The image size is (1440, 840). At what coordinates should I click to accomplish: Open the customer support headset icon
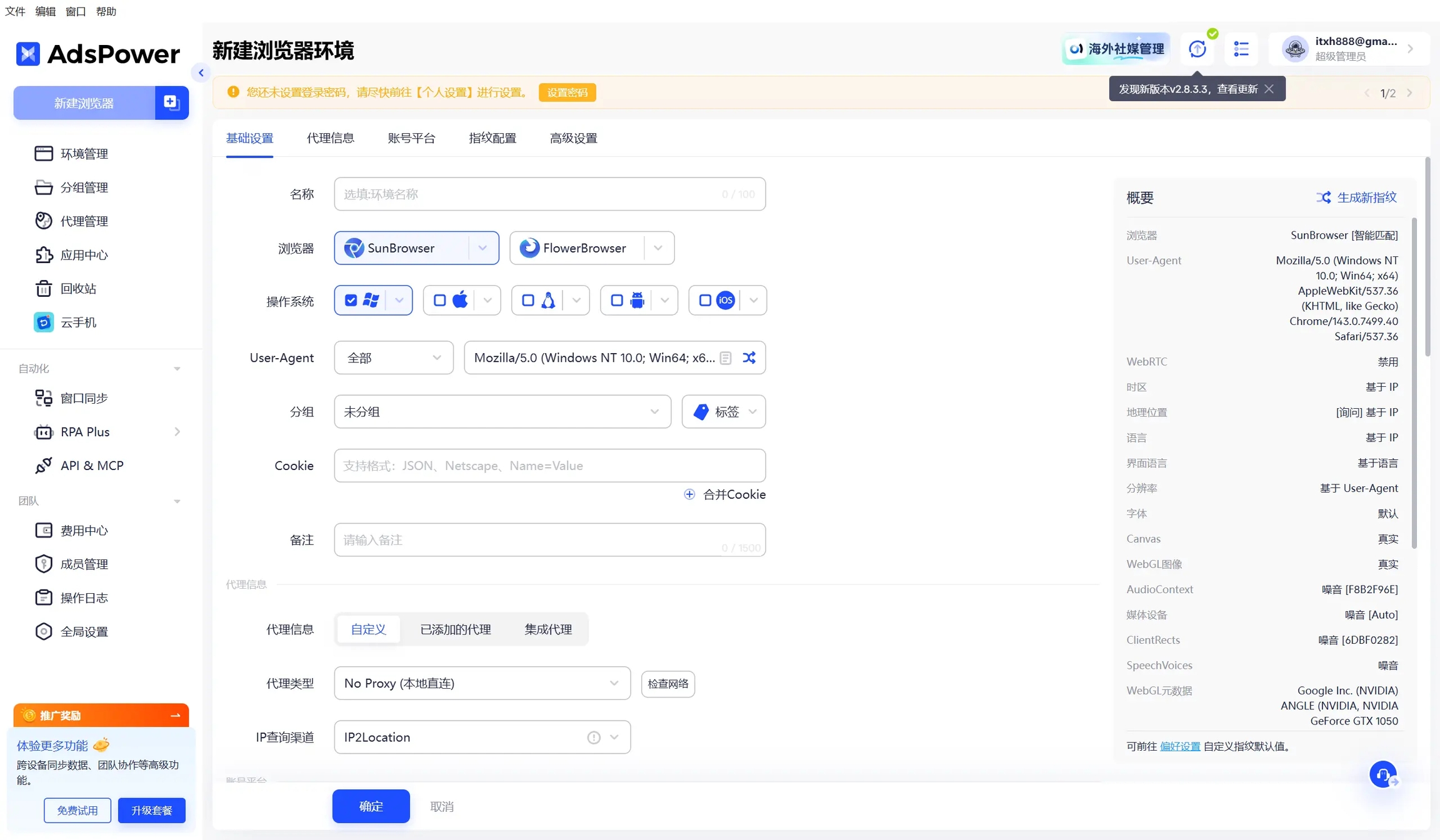click(x=1383, y=774)
